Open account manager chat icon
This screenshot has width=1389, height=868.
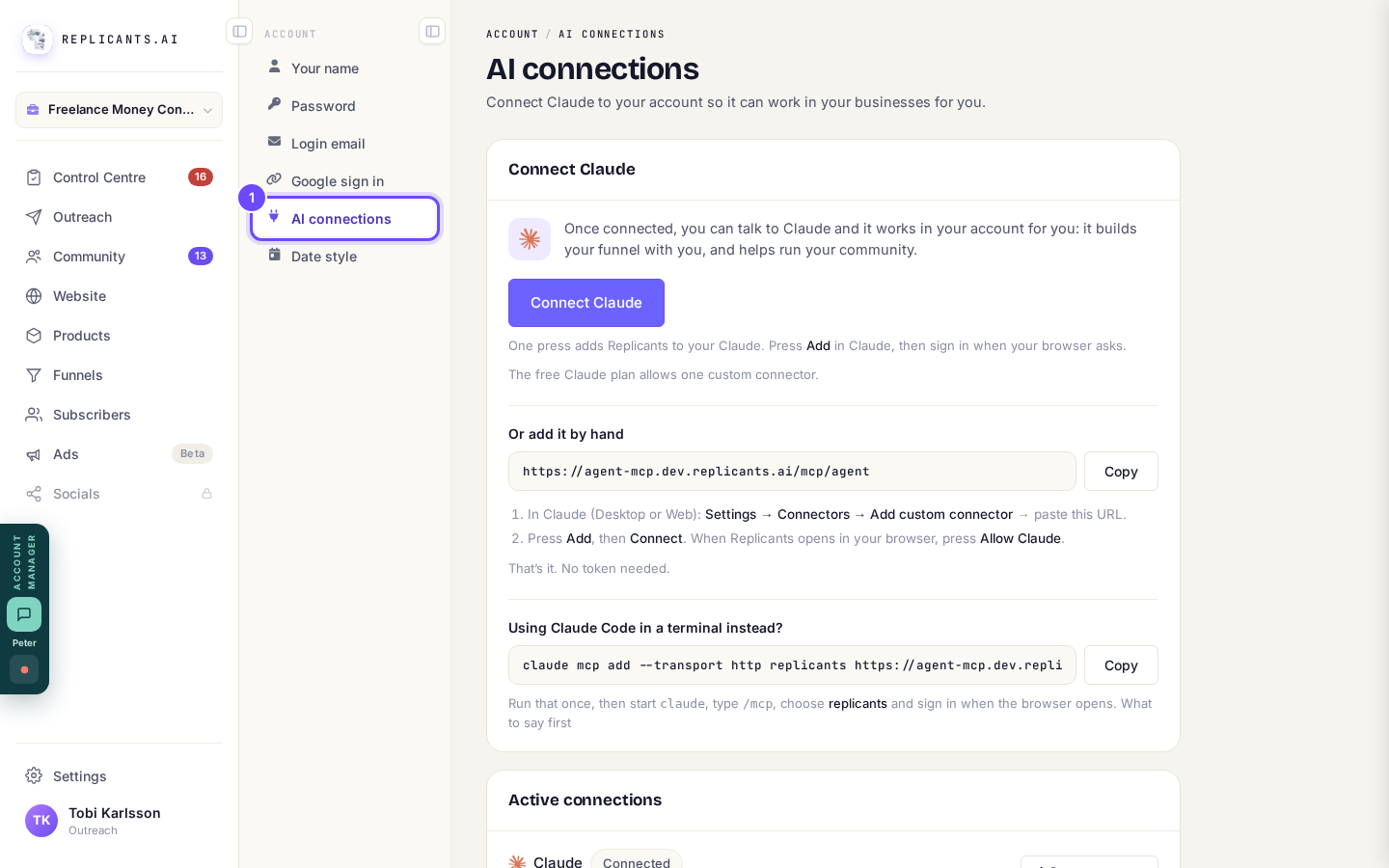[x=24, y=614]
